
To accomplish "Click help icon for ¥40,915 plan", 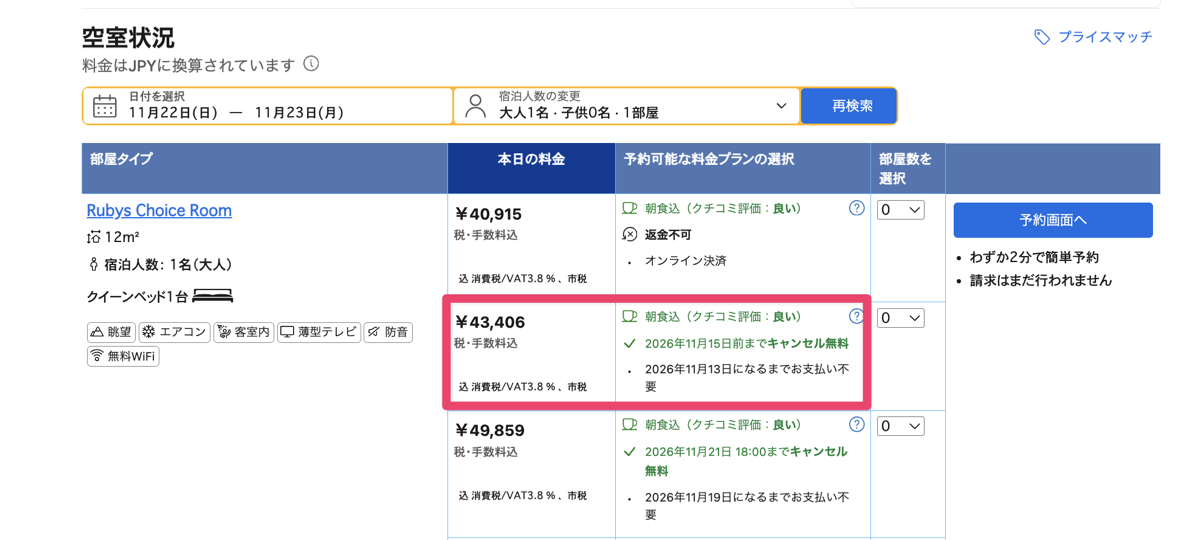I will point(857,208).
